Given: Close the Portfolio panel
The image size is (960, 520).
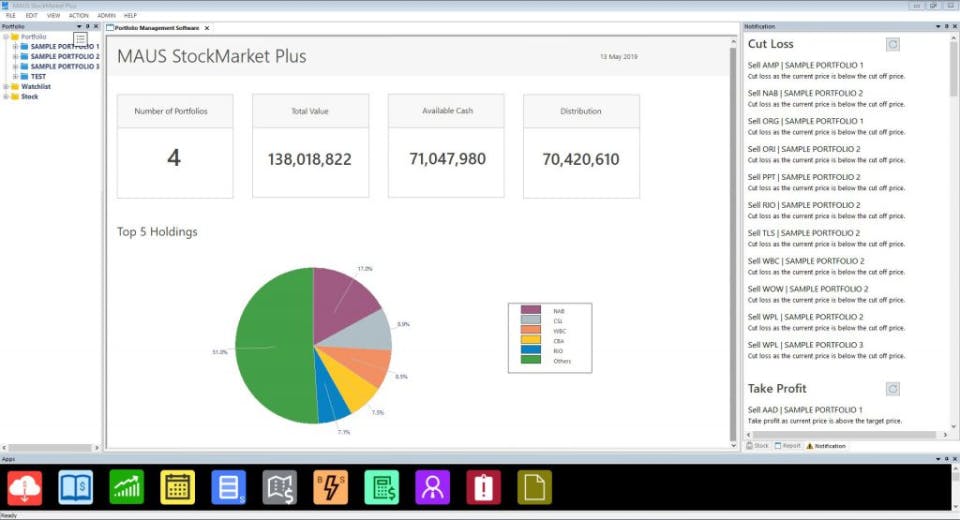Looking at the screenshot, I should 96,26.
